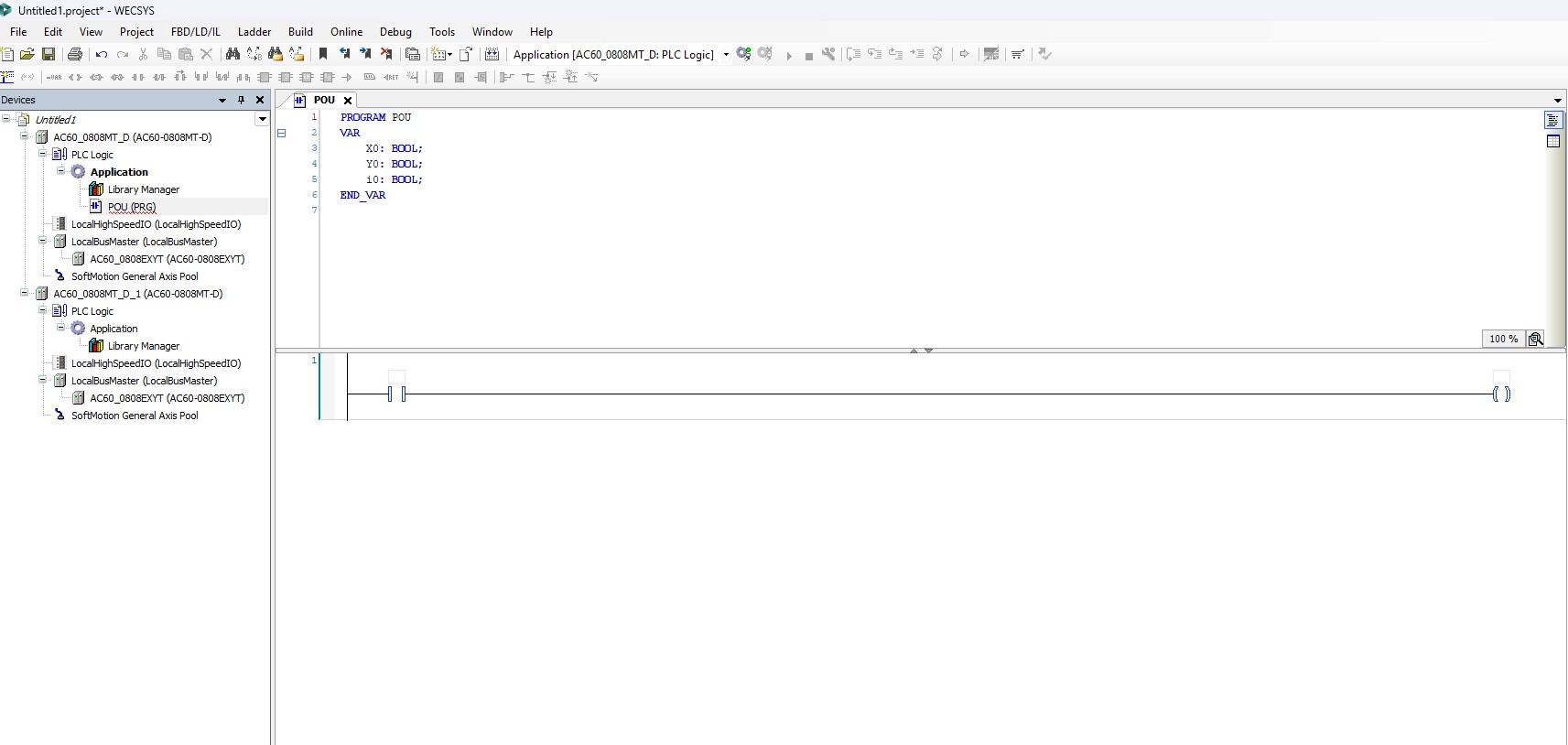Open the active application selector dropdown

pos(726,54)
